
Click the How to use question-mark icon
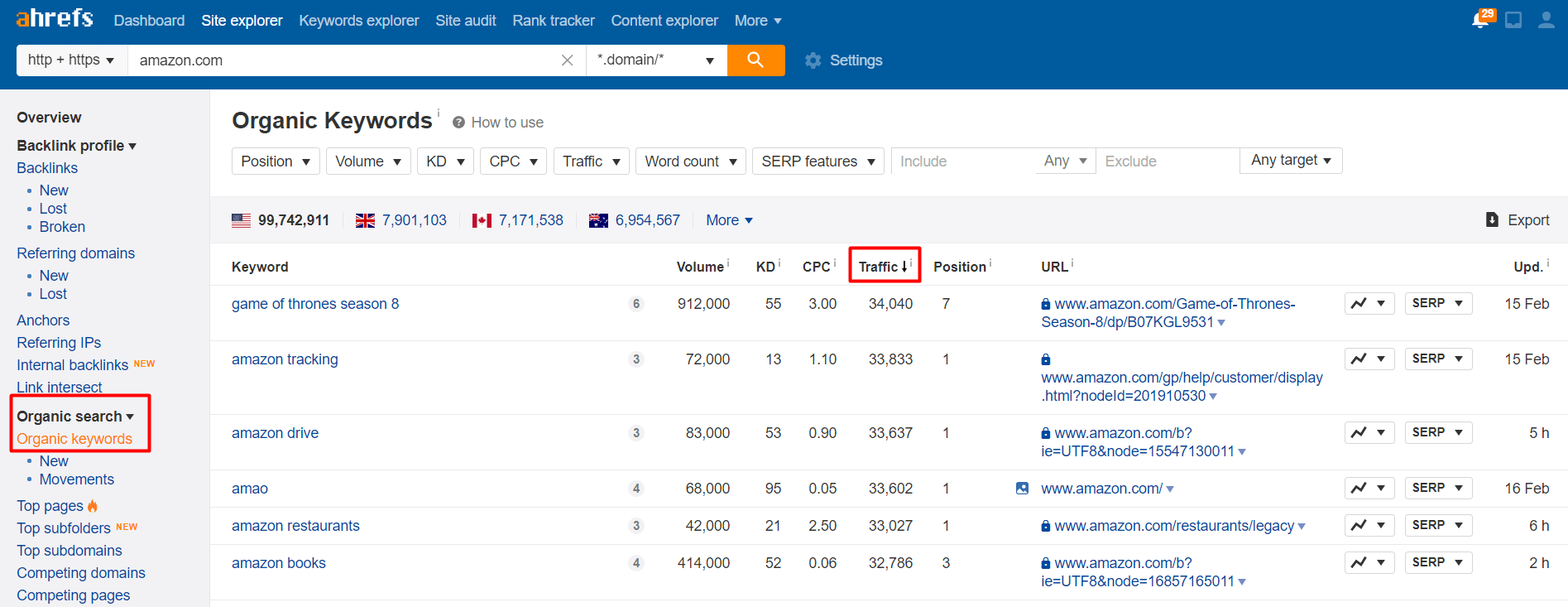[x=458, y=123]
